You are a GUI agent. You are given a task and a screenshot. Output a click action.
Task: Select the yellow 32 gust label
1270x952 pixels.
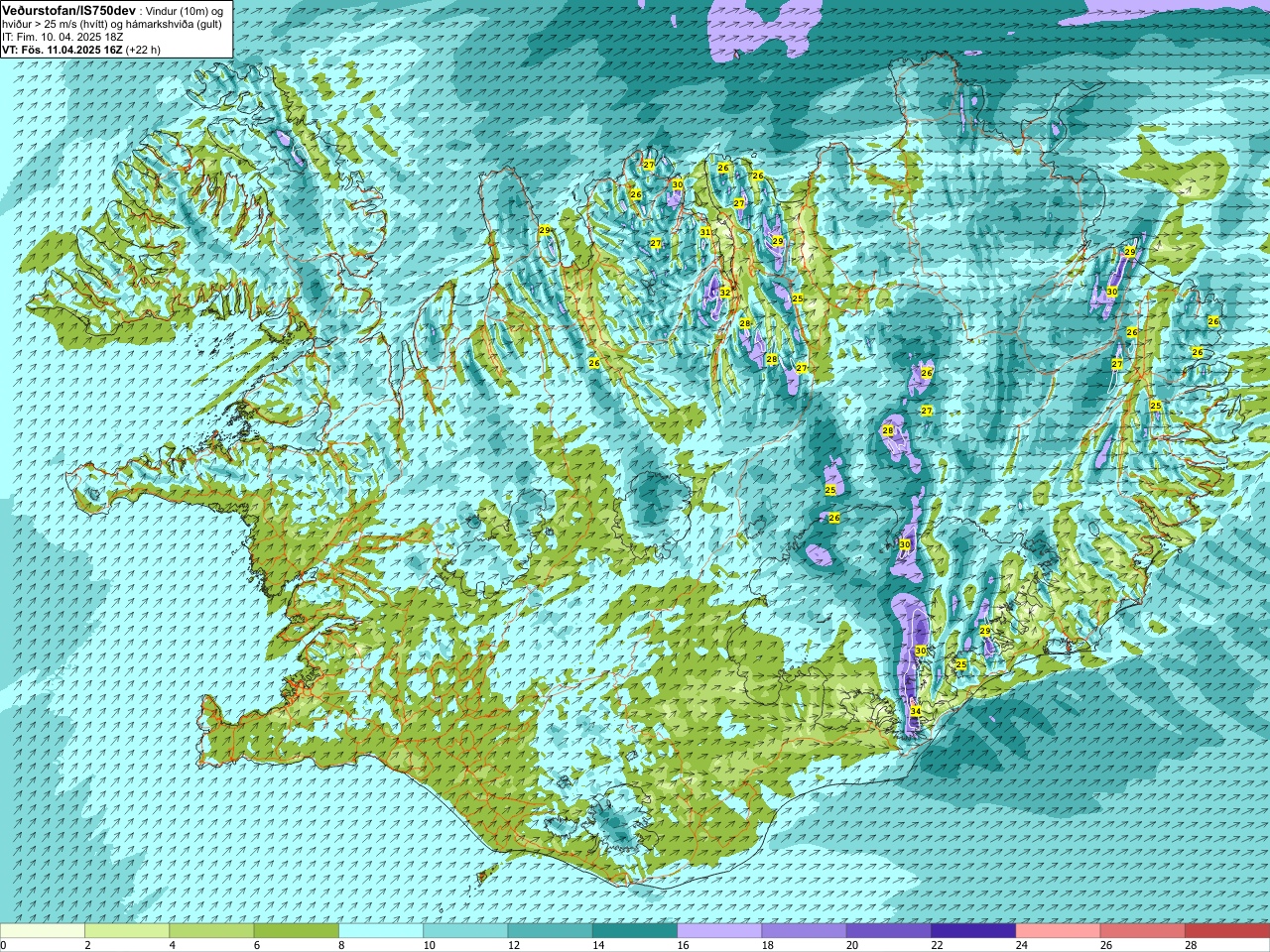tap(725, 293)
